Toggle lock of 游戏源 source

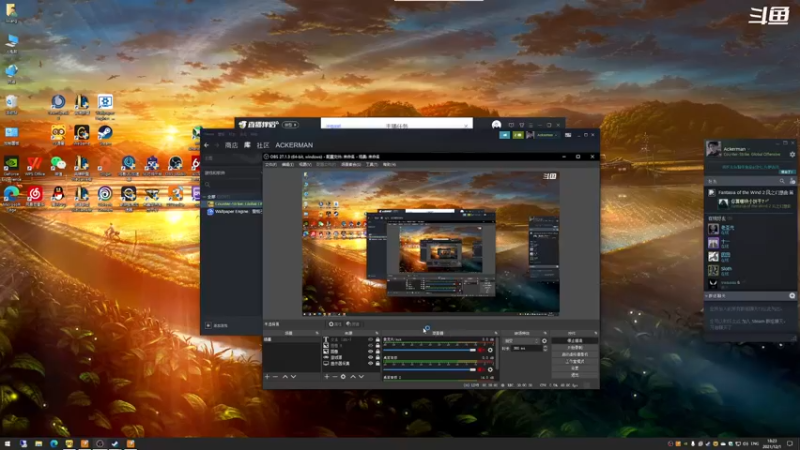tap(378, 358)
